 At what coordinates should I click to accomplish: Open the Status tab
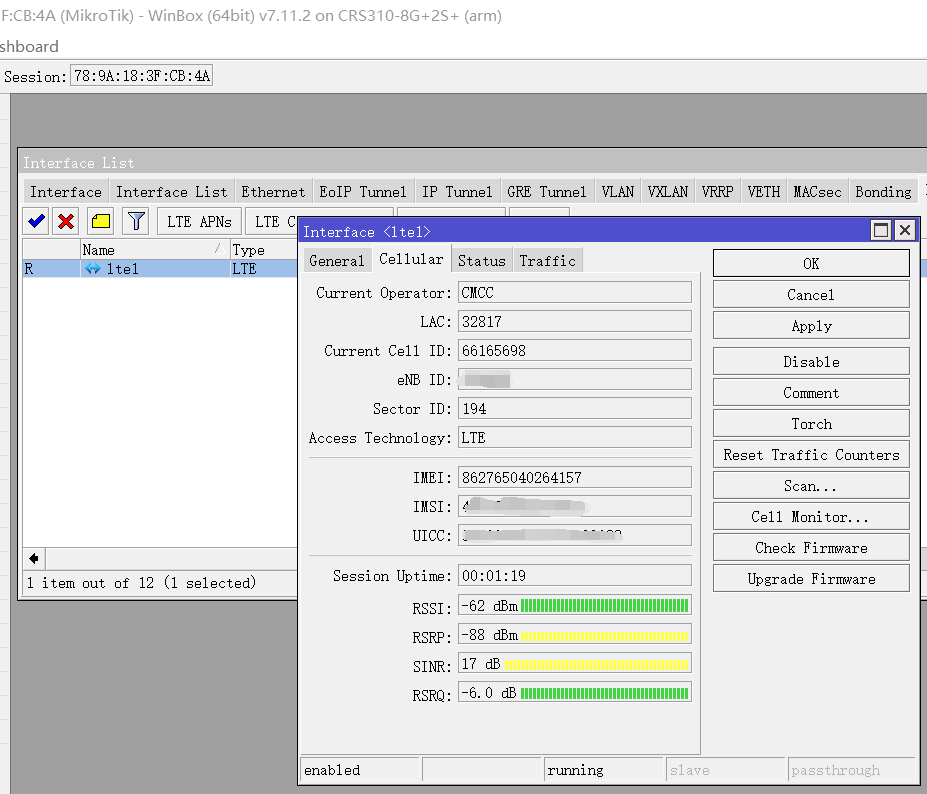pos(481,260)
